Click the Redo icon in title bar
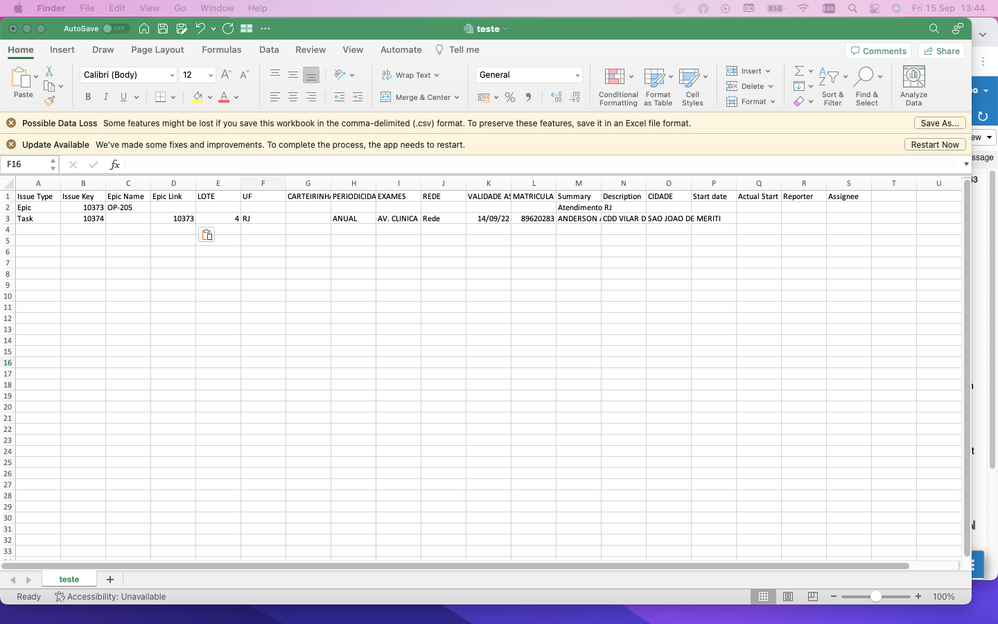998x624 pixels. [228, 29]
